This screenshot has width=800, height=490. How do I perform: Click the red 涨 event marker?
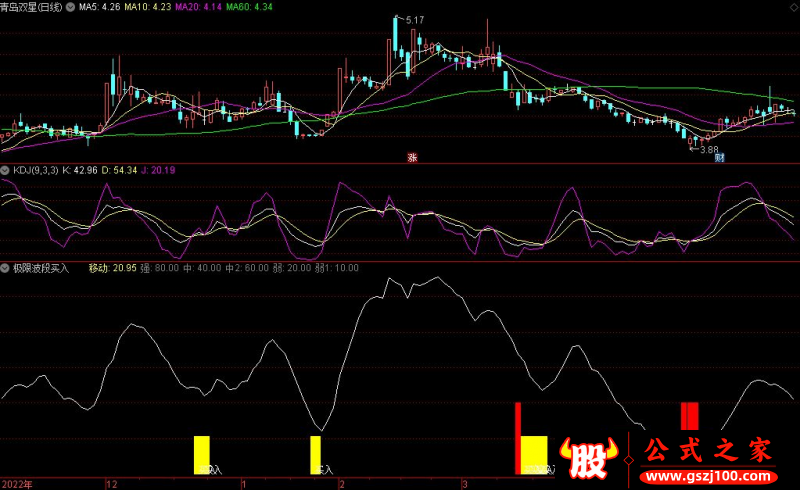(x=411, y=158)
